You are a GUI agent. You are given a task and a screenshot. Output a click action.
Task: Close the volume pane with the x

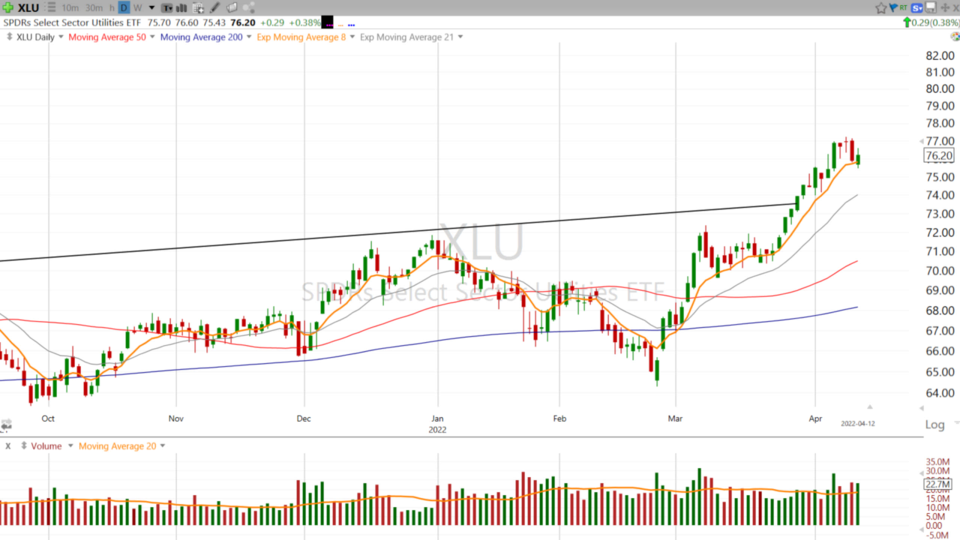(8, 446)
